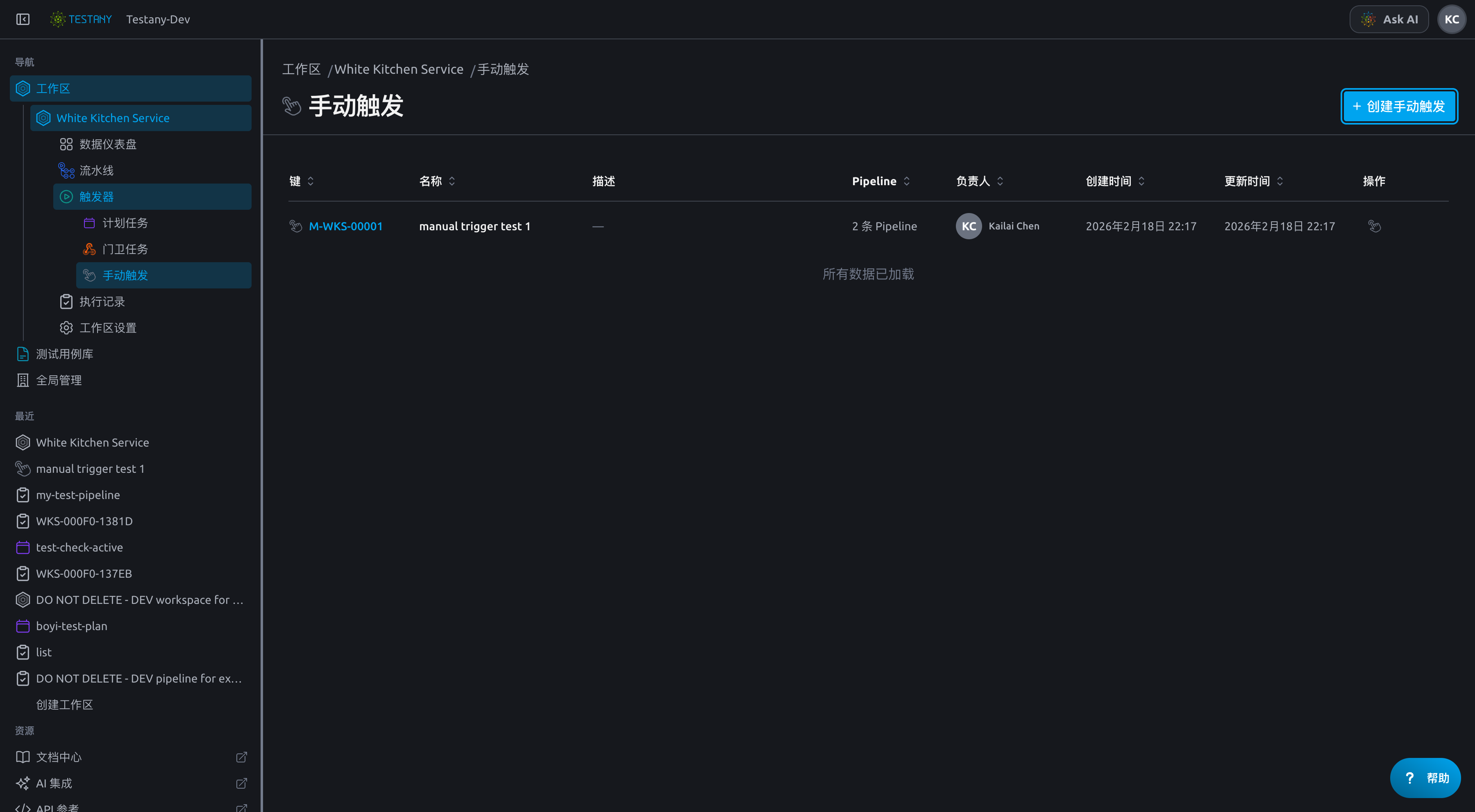Select 手动触发 in sidebar

coord(164,275)
